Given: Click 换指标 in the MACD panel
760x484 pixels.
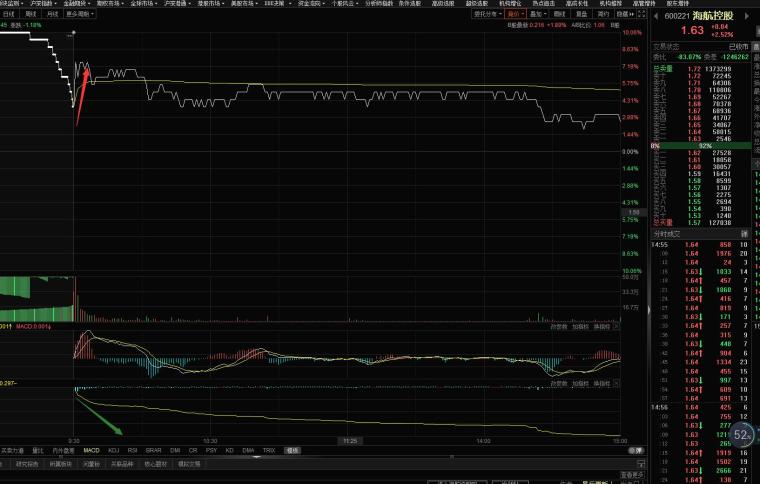Looking at the screenshot, I should tap(602, 327).
